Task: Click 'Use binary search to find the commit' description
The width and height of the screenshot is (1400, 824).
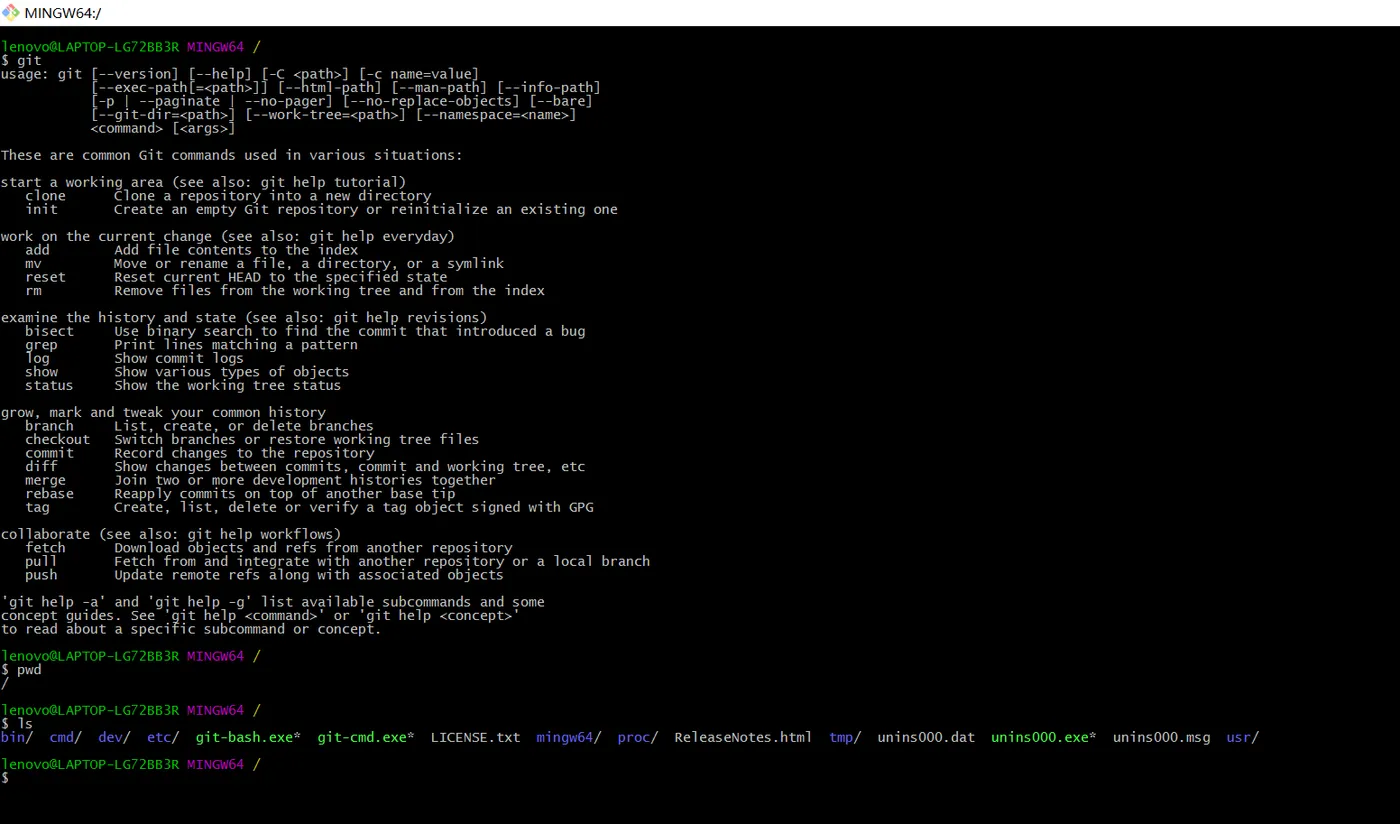Action: 350,331
